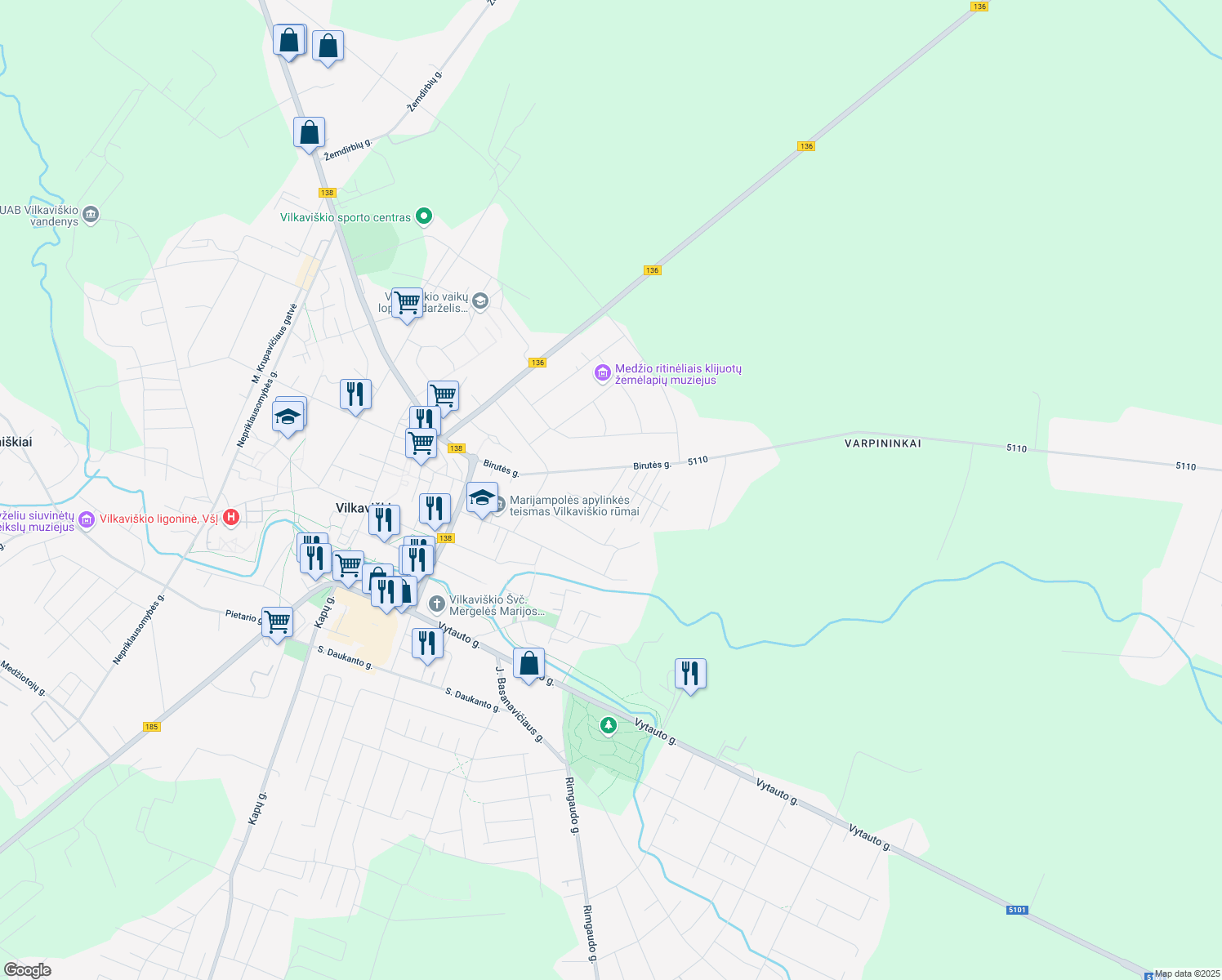Viewport: 1222px width, 980px height.
Task: Open the graduation cap icon near M. Krupavičiaus gatvė
Action: tap(288, 416)
